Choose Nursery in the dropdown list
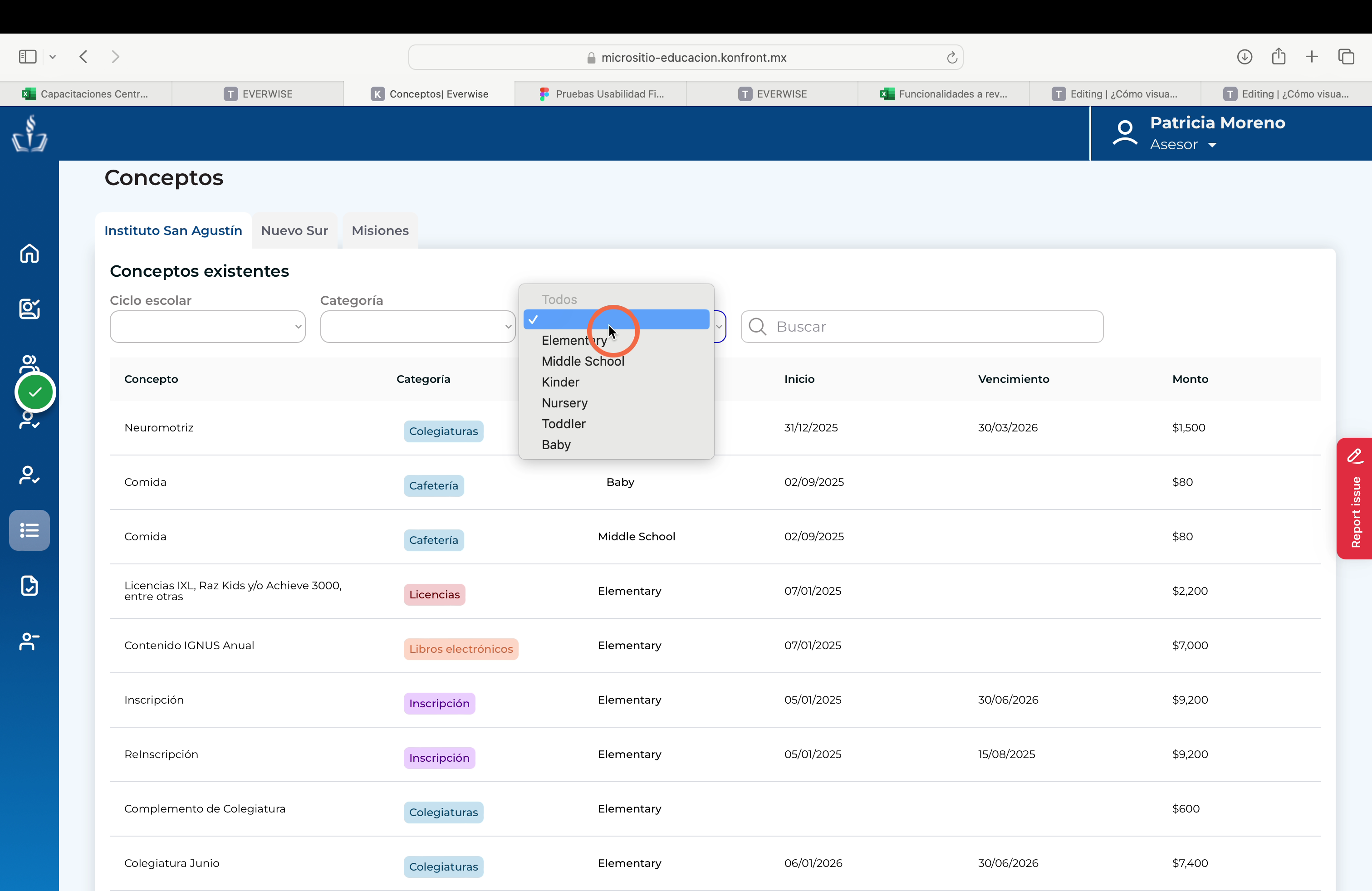The height and width of the screenshot is (891, 1372). point(564,402)
